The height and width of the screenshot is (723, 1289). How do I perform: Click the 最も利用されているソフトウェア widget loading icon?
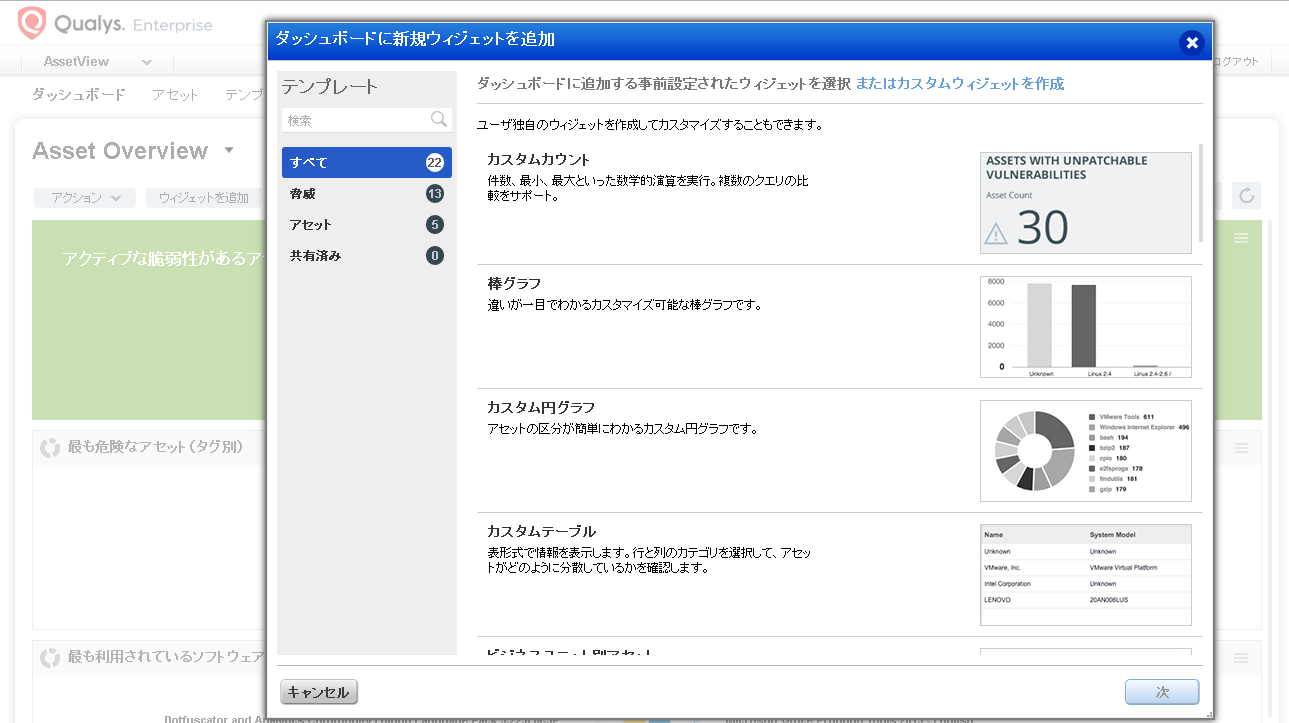[x=50, y=657]
